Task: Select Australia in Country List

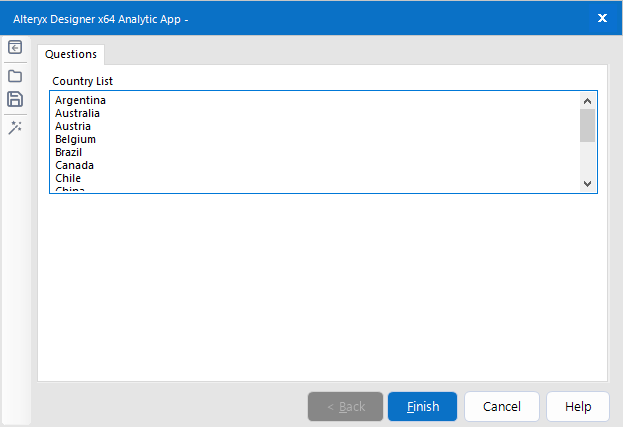Action: (78, 113)
